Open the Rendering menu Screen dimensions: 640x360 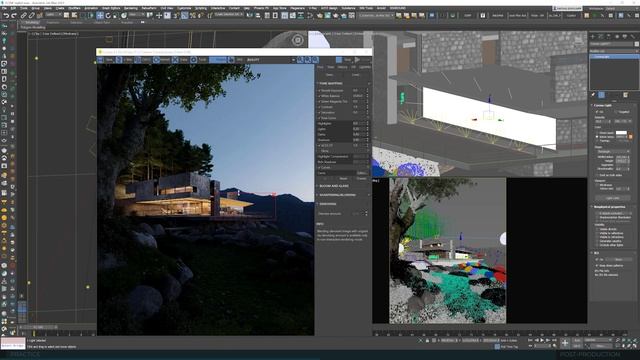coord(131,8)
